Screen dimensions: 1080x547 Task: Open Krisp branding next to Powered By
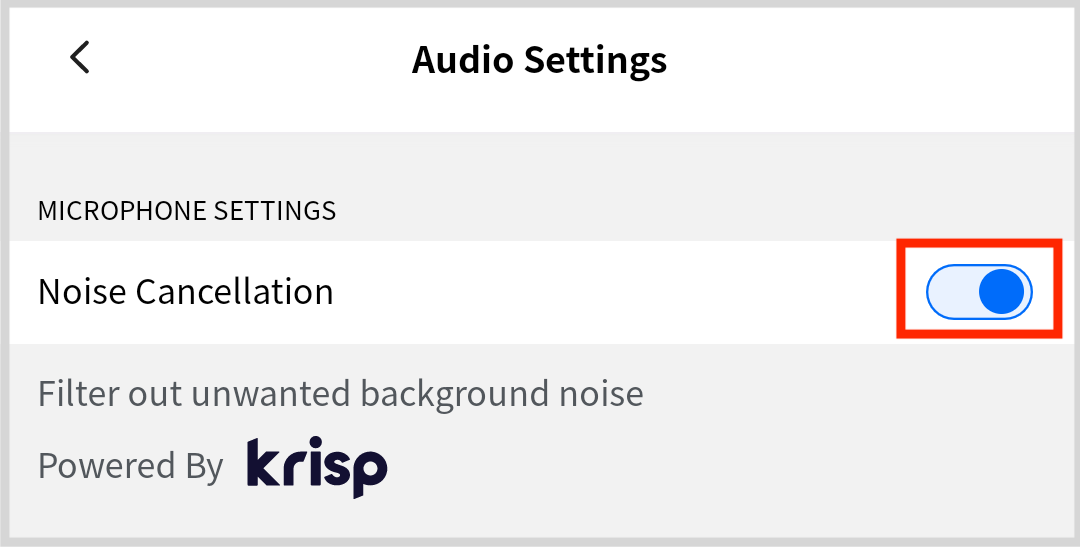(x=317, y=466)
